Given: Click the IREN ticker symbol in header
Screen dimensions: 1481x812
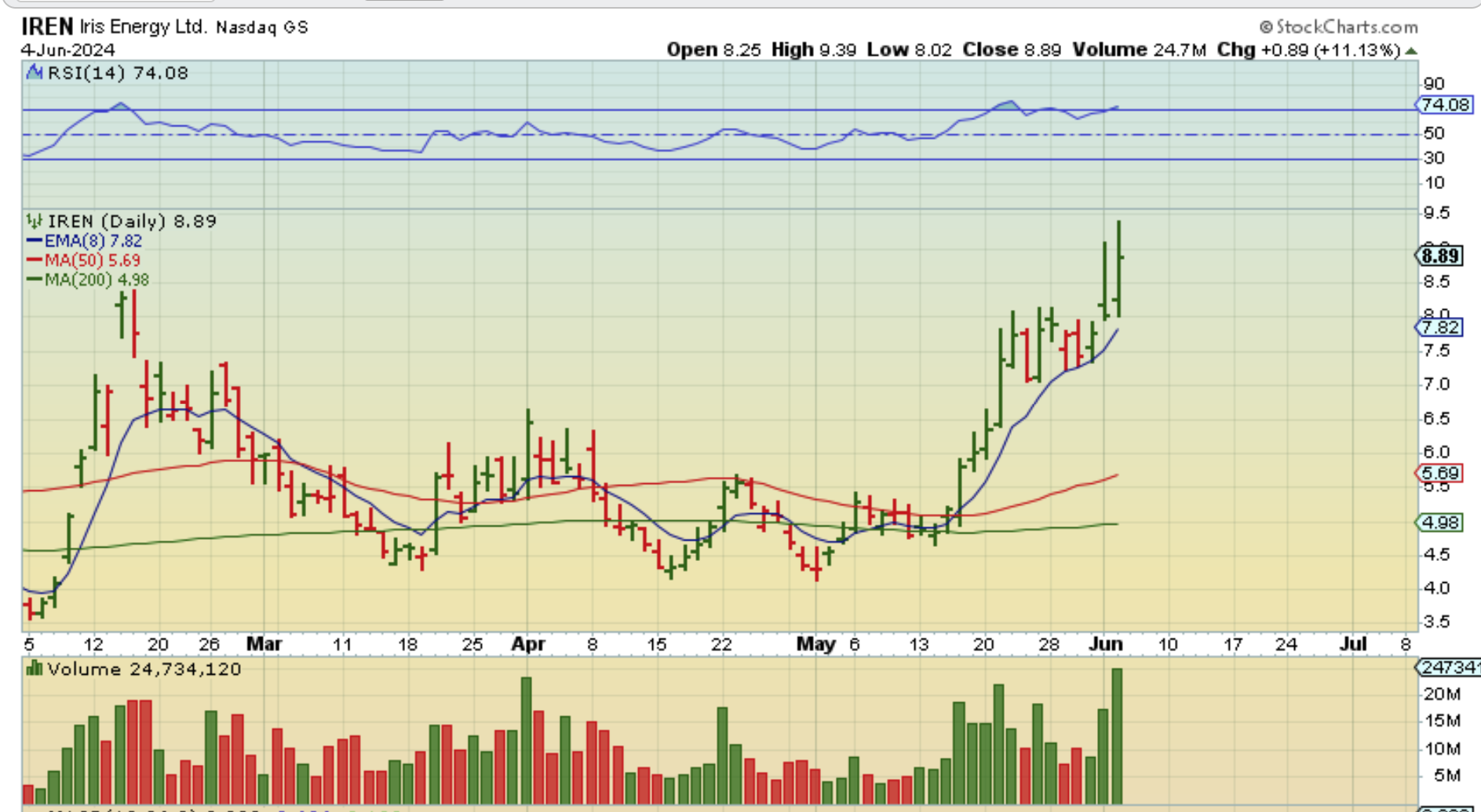Looking at the screenshot, I should pyautogui.click(x=47, y=27).
